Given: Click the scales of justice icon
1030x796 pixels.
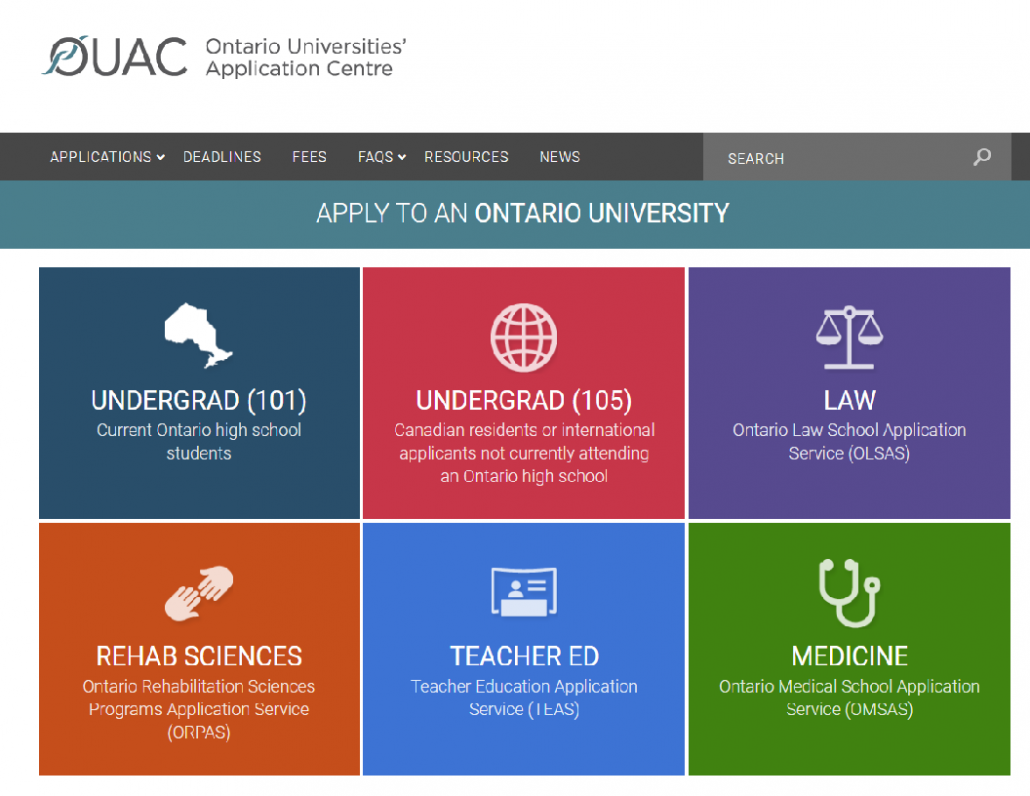Looking at the screenshot, I should tap(849, 337).
